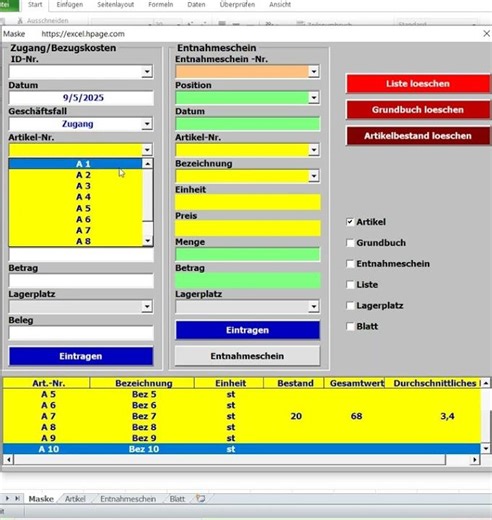Click the Entnahmeschein Einheit field

[x=248, y=202]
